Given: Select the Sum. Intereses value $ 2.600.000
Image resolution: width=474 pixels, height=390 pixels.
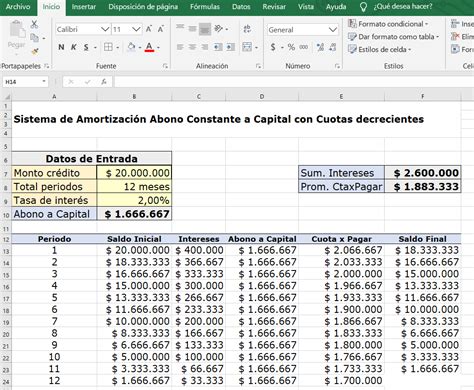Looking at the screenshot, I should [423, 173].
